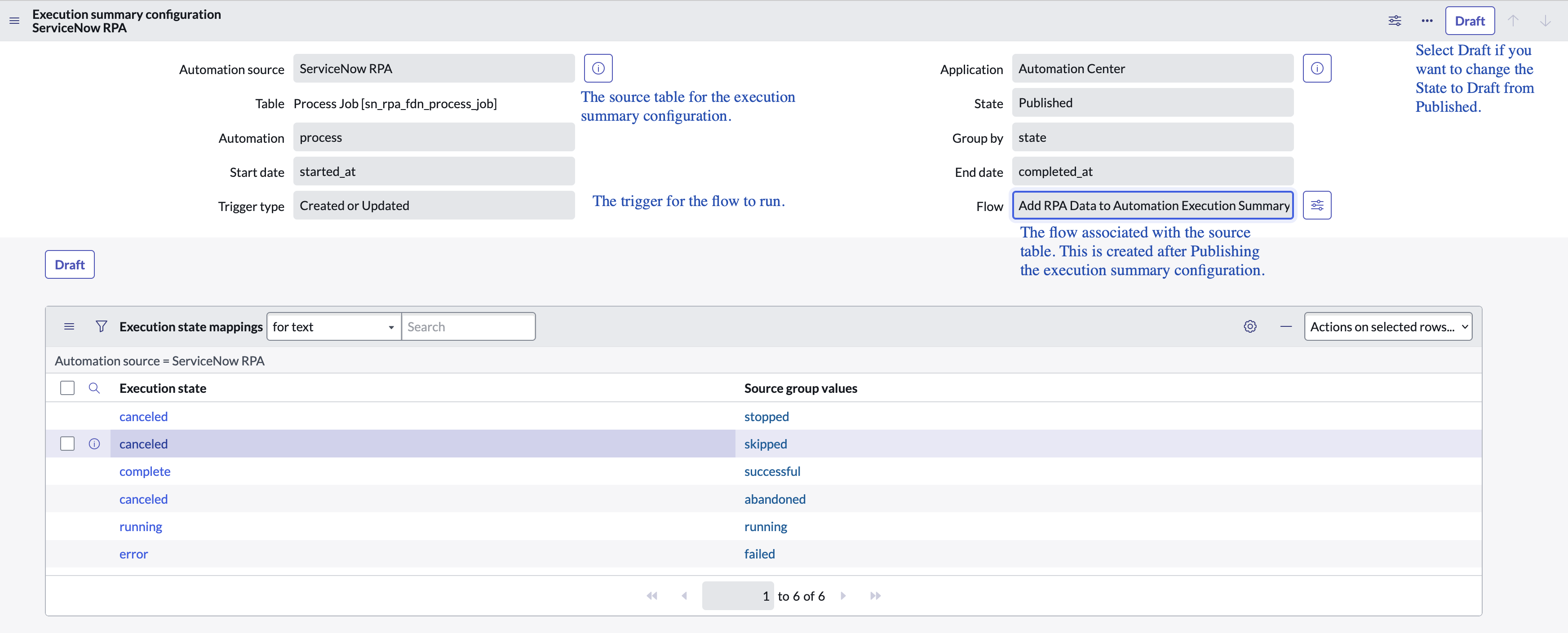Click the Automation field showing process
Viewport: 1568px width, 633px height.
[x=434, y=137]
